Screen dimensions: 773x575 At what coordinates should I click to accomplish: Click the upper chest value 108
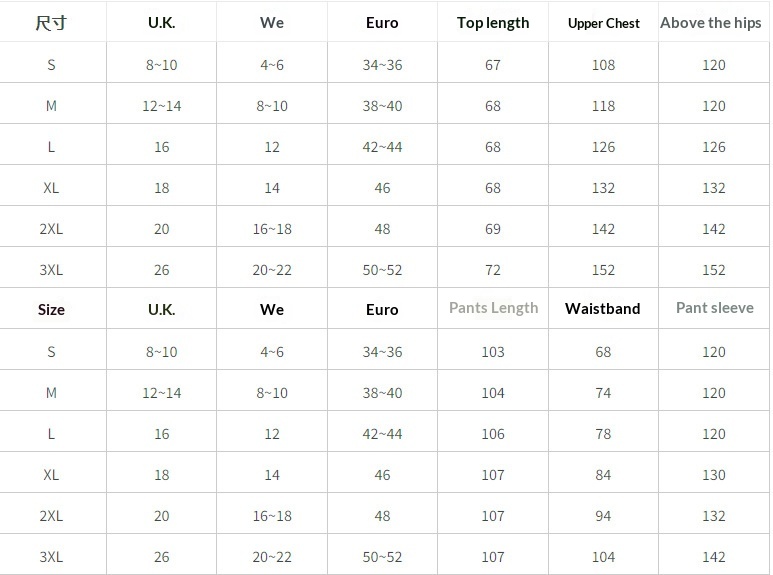coord(603,65)
